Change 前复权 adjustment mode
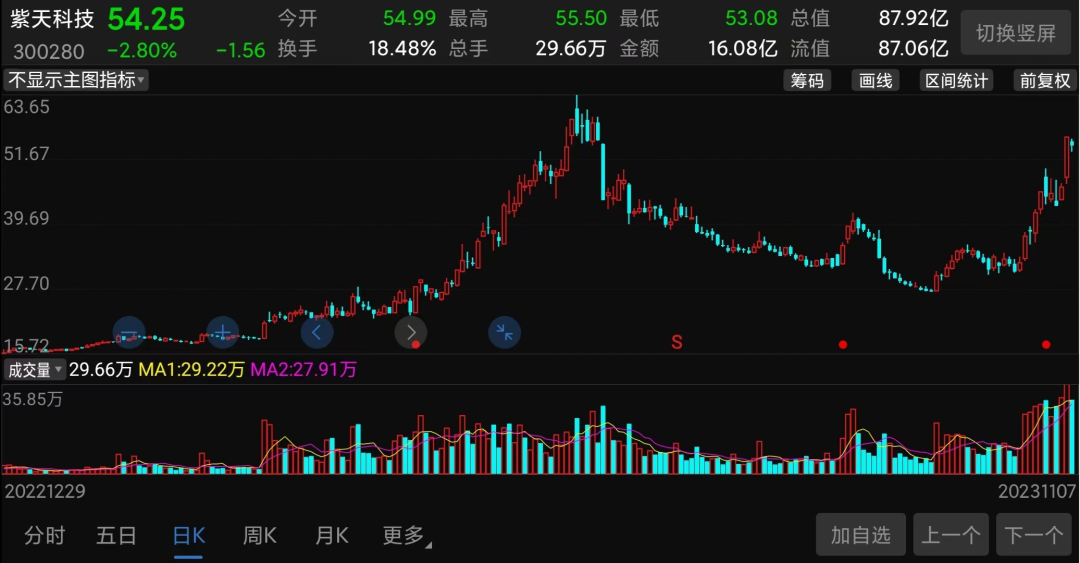Image resolution: width=1080 pixels, height=563 pixels. [1045, 81]
